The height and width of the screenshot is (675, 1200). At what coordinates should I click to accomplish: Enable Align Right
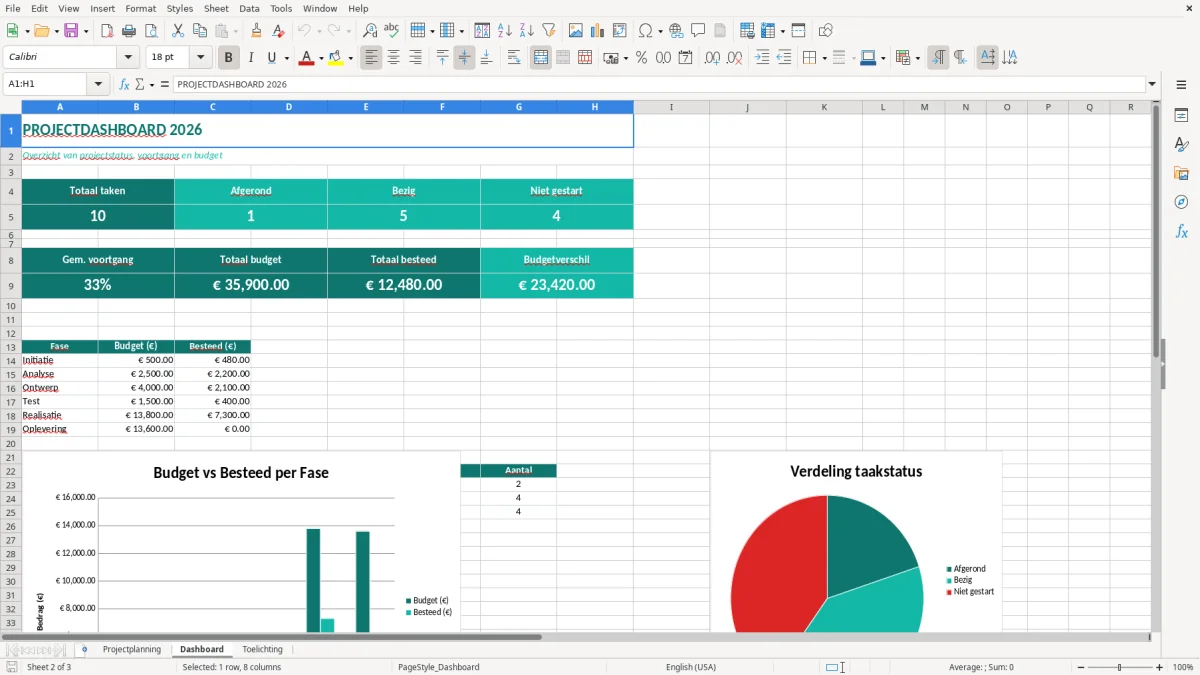click(x=416, y=58)
